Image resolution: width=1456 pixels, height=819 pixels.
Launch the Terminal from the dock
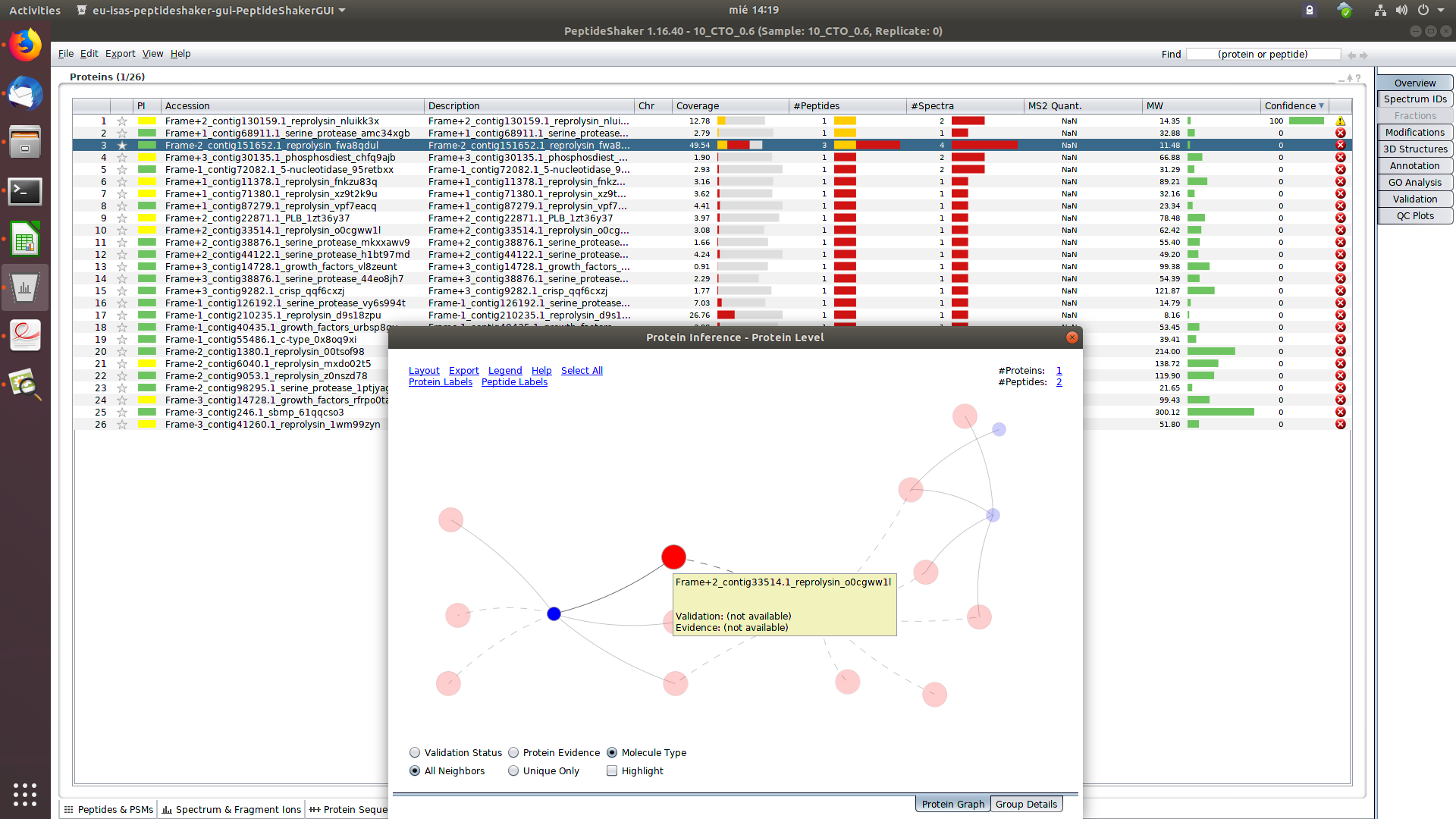click(x=25, y=192)
